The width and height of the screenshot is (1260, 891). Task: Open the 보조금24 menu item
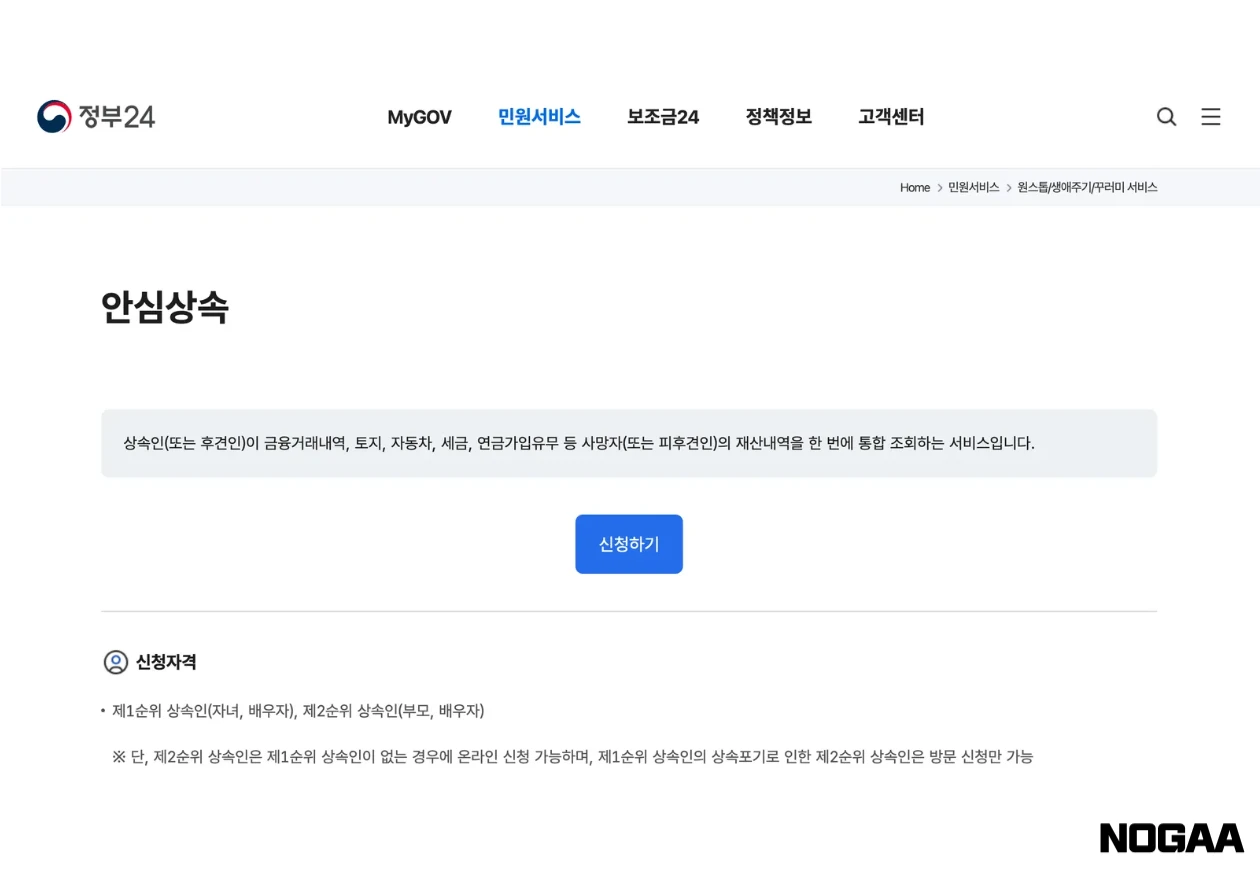(x=663, y=117)
